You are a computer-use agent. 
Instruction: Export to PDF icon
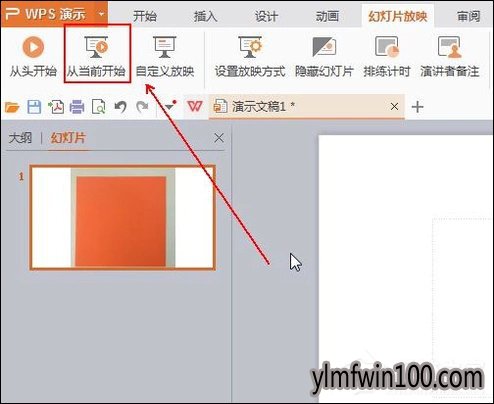[56, 107]
